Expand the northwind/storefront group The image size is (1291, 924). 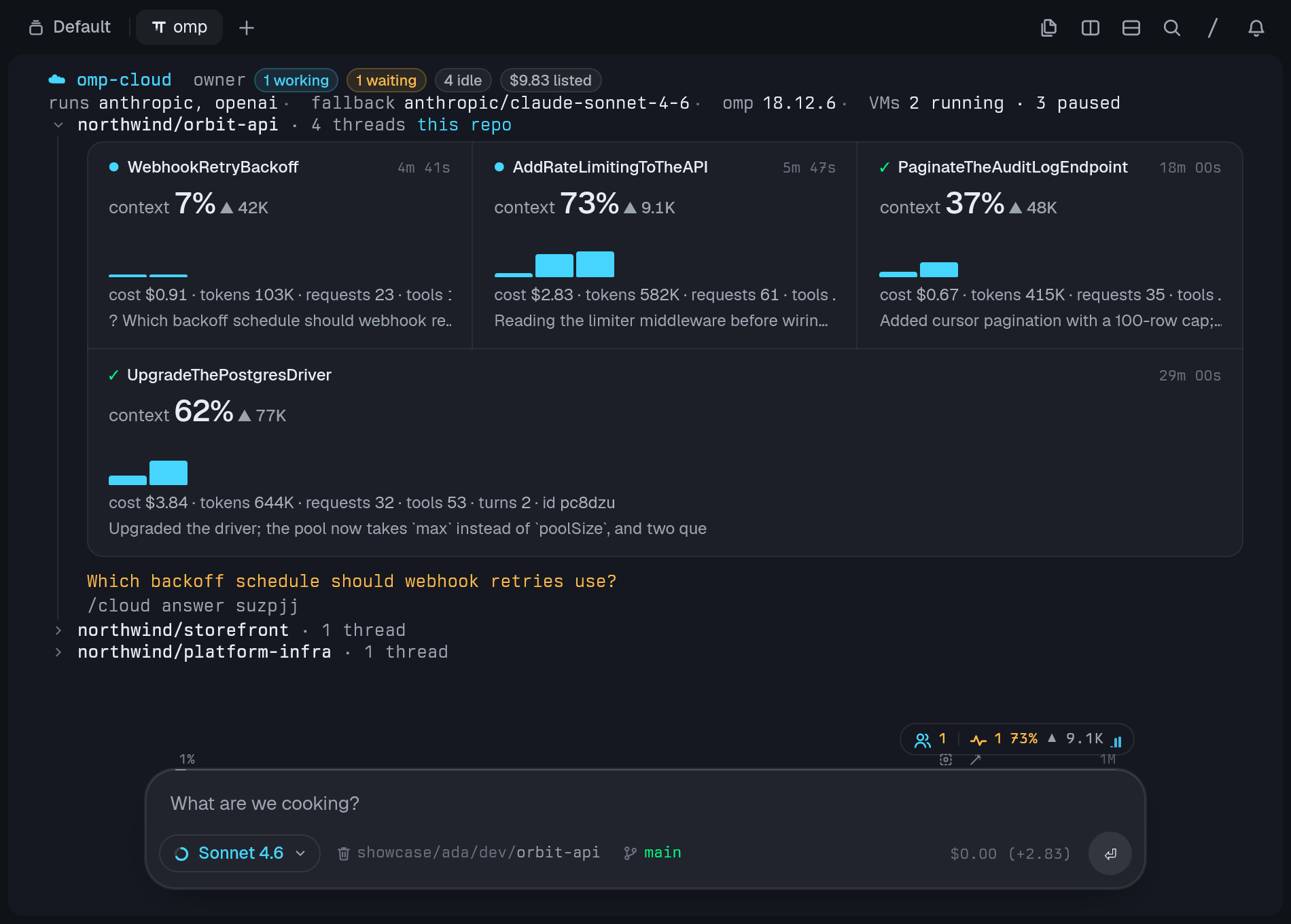coord(58,630)
